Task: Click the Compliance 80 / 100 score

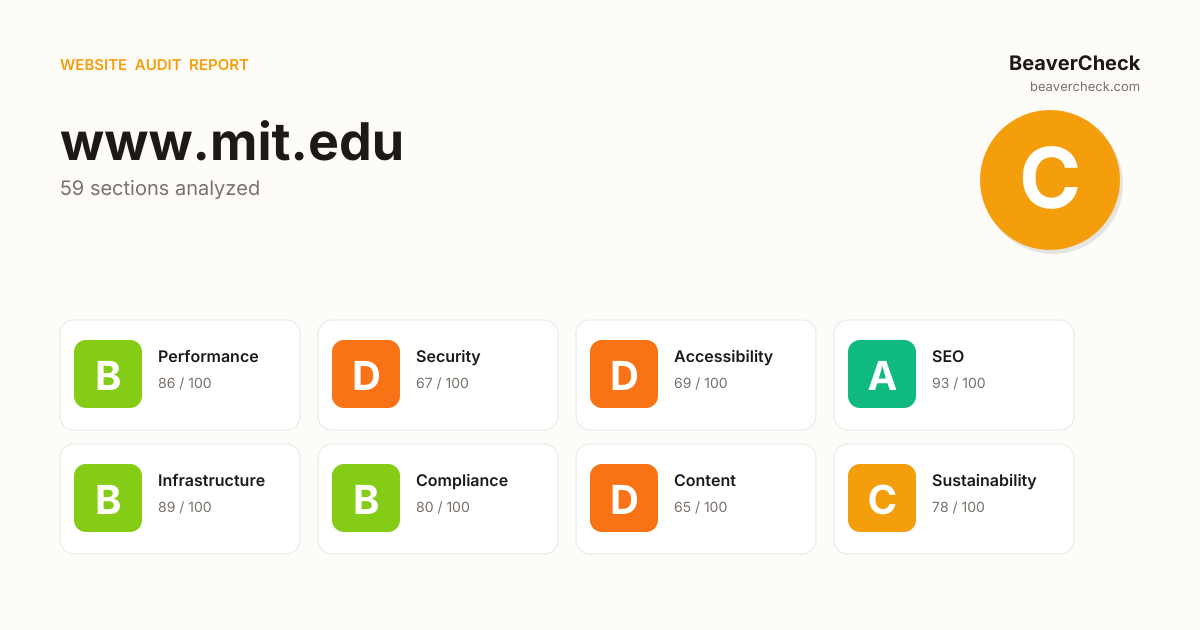Action: click(x=443, y=507)
